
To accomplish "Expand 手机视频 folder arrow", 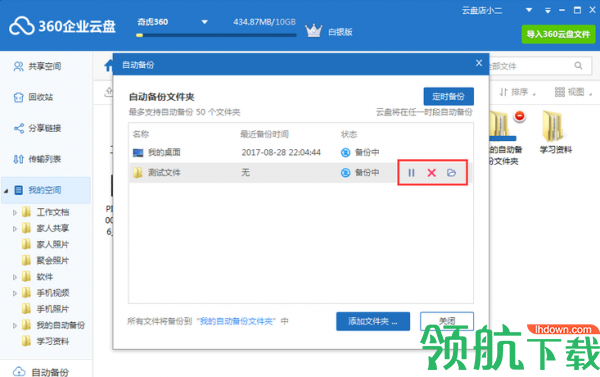I will point(15,293).
